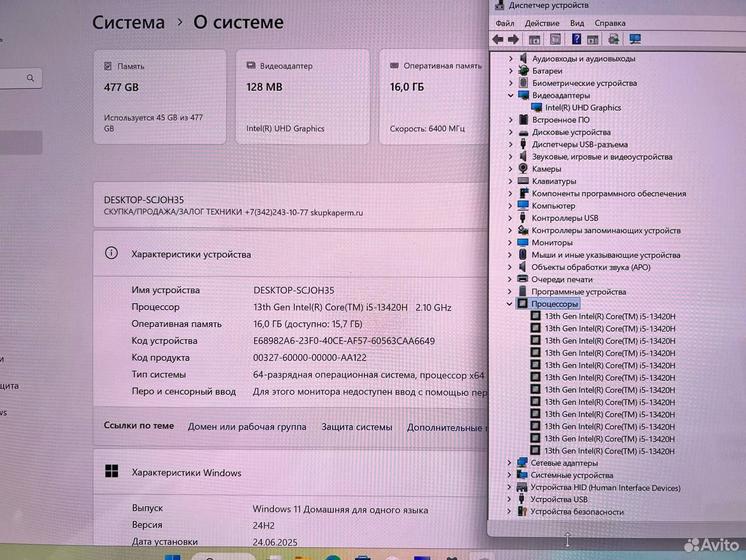Click the device ID E68982A6-23F0-40CE-AF57-60563CAA6649
The image size is (746, 560).
tap(344, 341)
